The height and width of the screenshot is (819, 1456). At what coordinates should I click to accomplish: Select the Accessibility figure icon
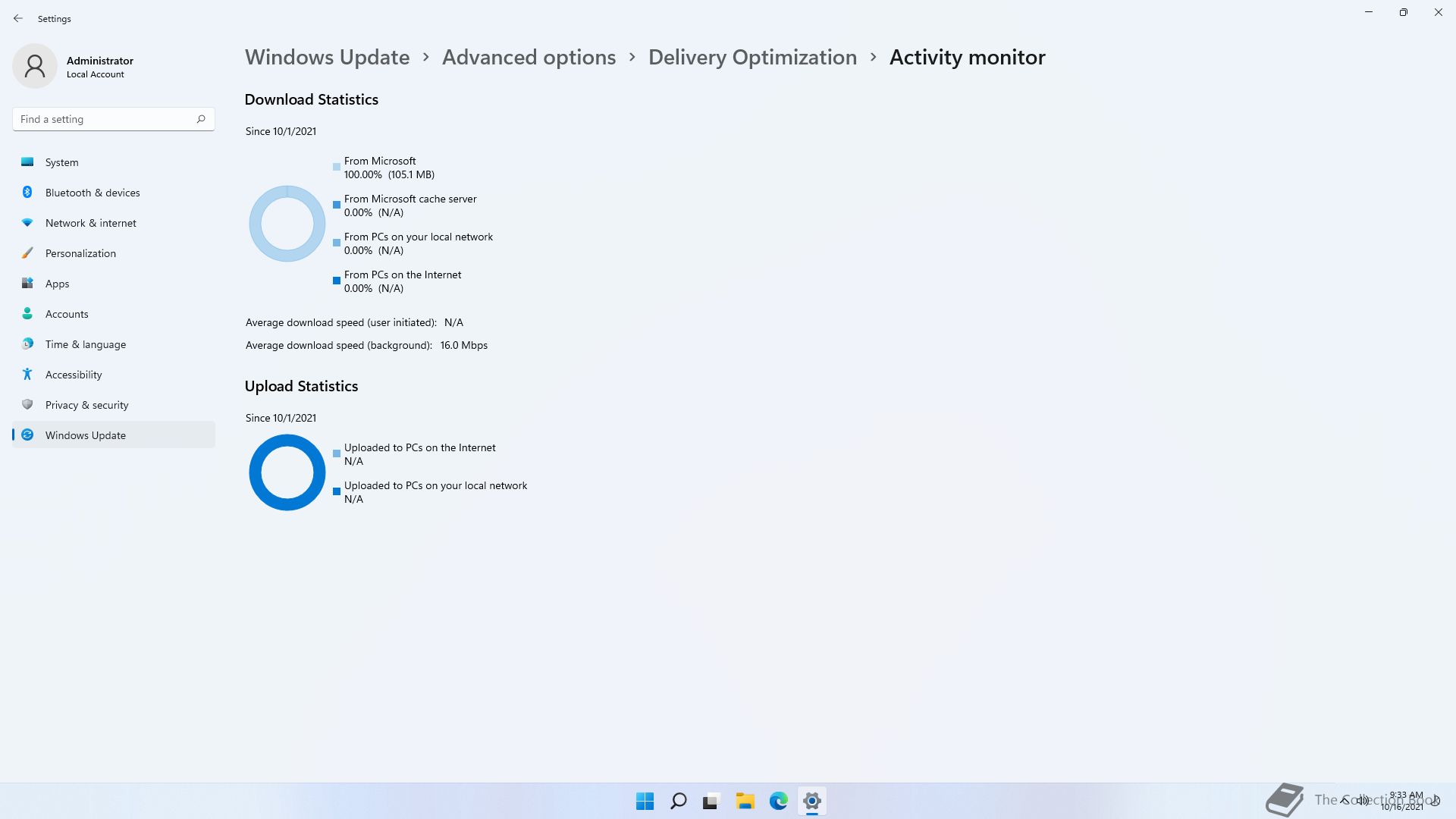(27, 374)
